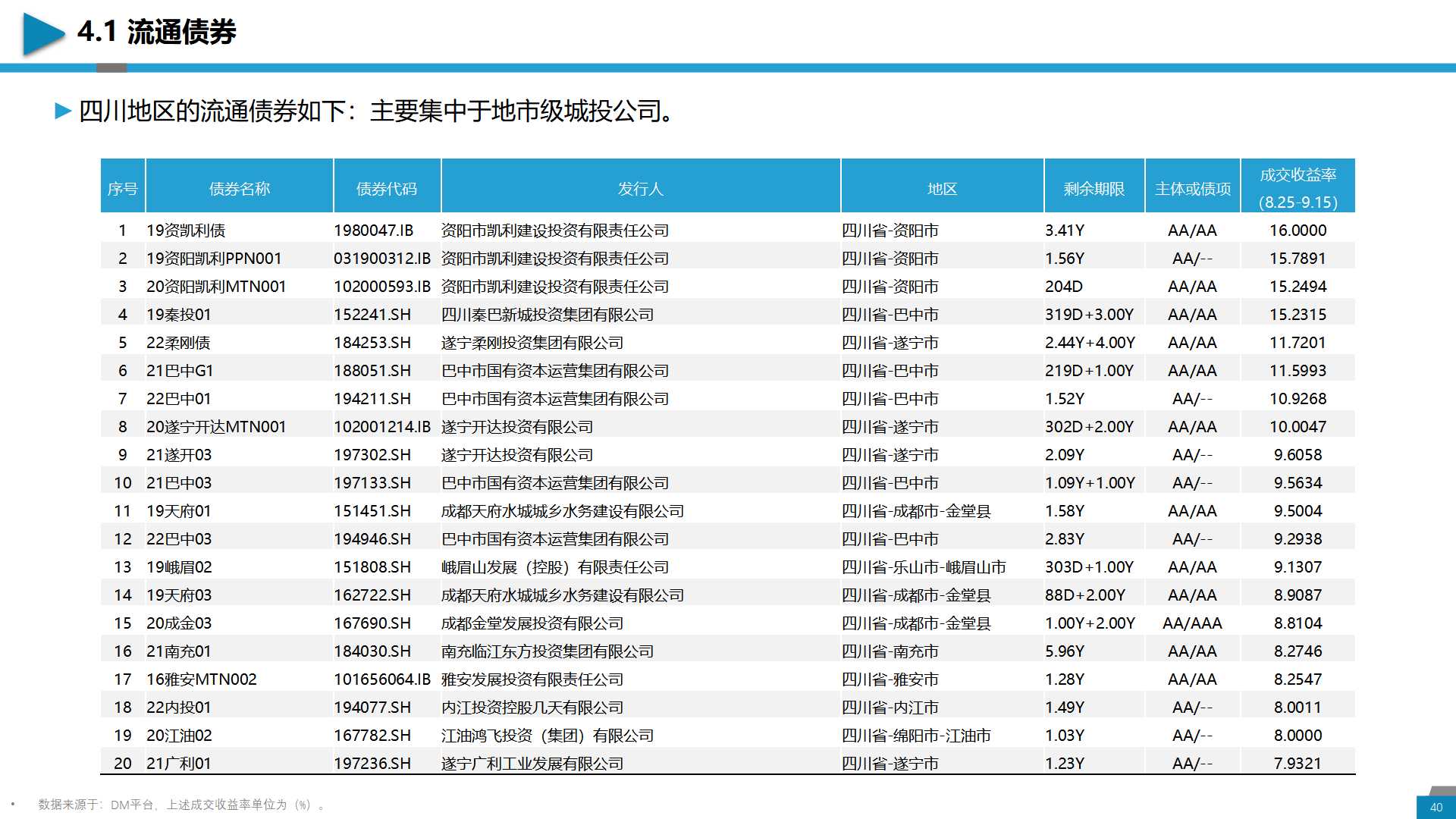
Task: Select bond name '19秦投01'
Action: pos(179,315)
